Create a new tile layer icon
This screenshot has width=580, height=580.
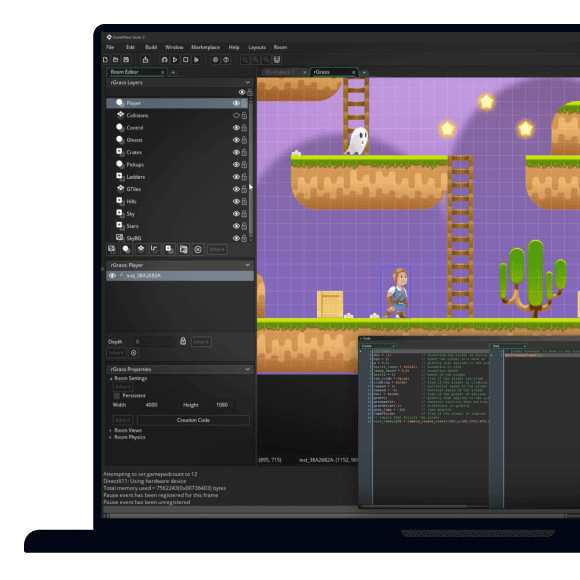[141, 249]
